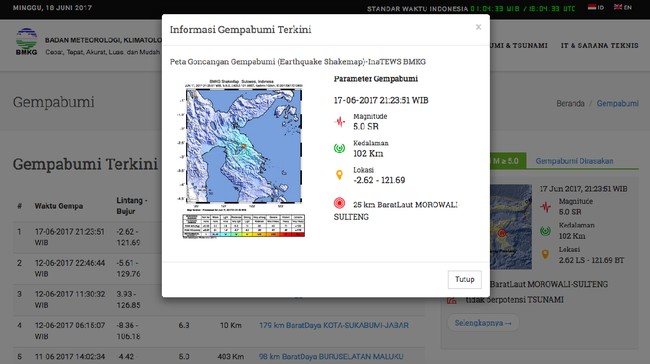Open IT & SARANA TEKNIS menu
The height and width of the screenshot is (364, 650).
[599, 46]
